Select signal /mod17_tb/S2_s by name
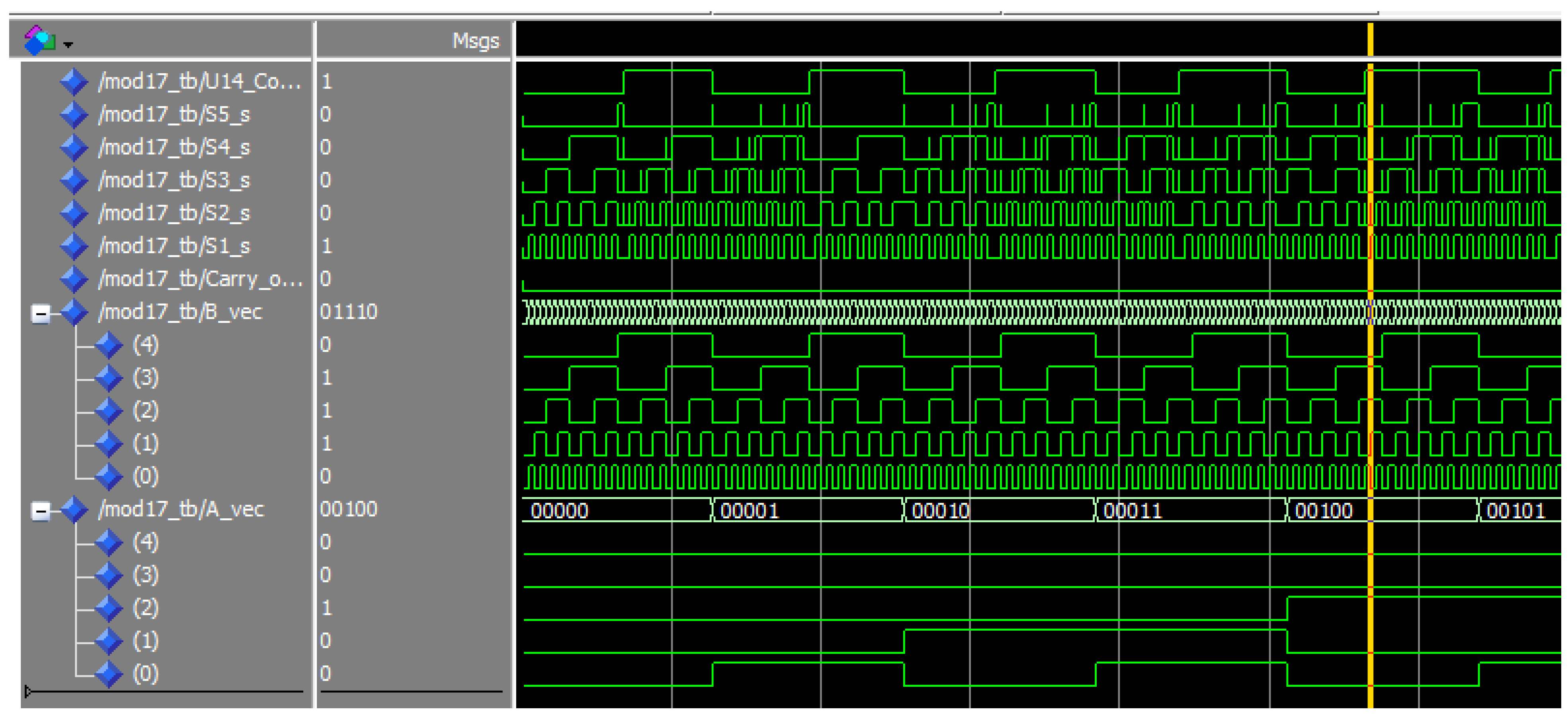 (174, 213)
